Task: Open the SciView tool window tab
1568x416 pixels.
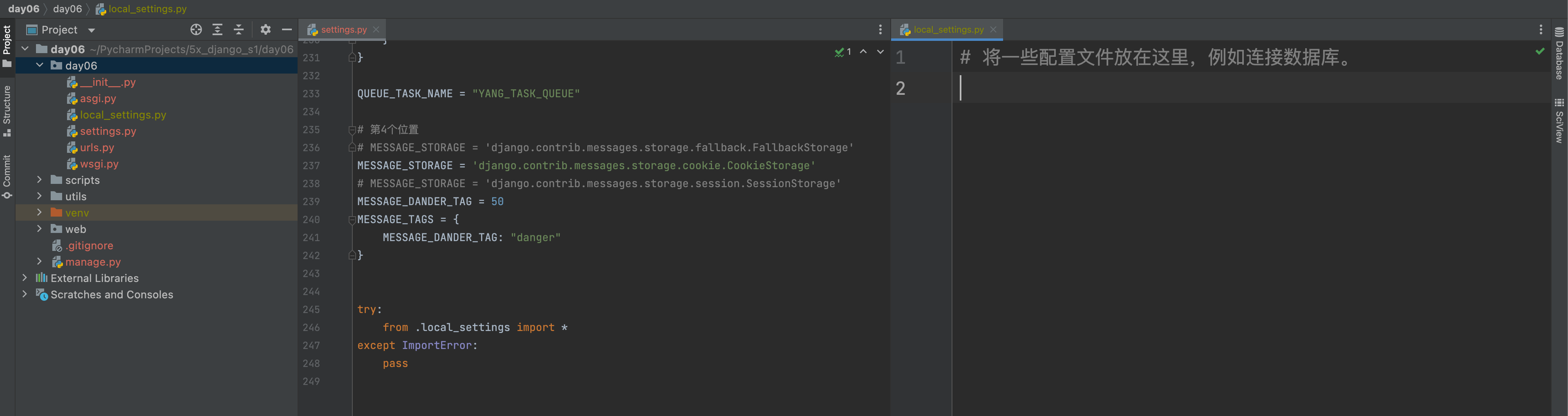Action: tap(1559, 121)
